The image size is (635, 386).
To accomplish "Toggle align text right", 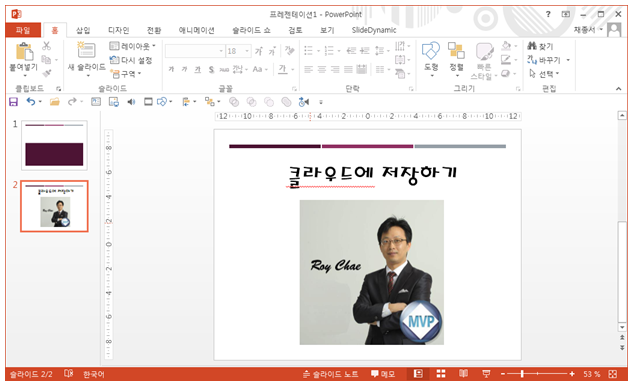I will 335,70.
